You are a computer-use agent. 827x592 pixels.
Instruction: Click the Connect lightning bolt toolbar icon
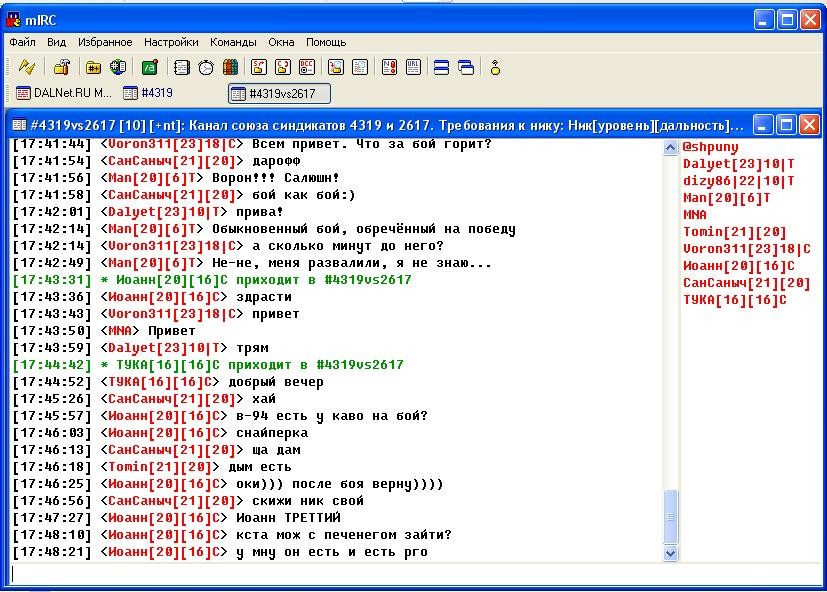26,67
